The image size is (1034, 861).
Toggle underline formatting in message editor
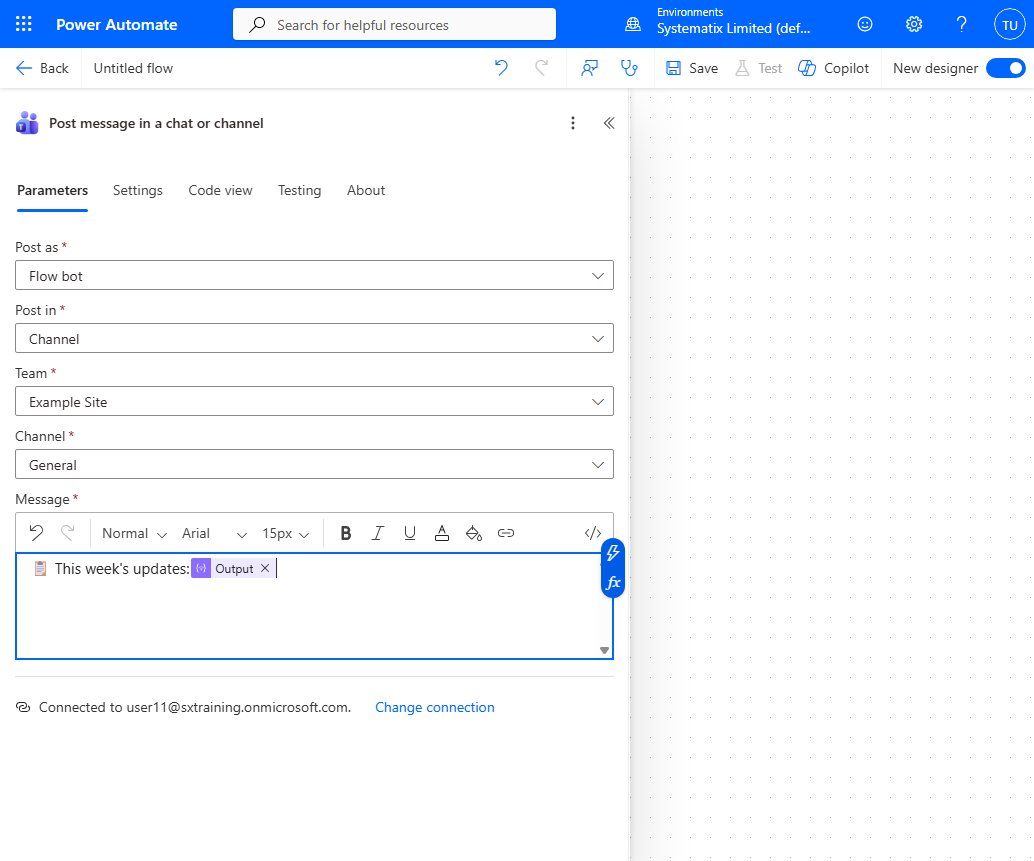[410, 533]
